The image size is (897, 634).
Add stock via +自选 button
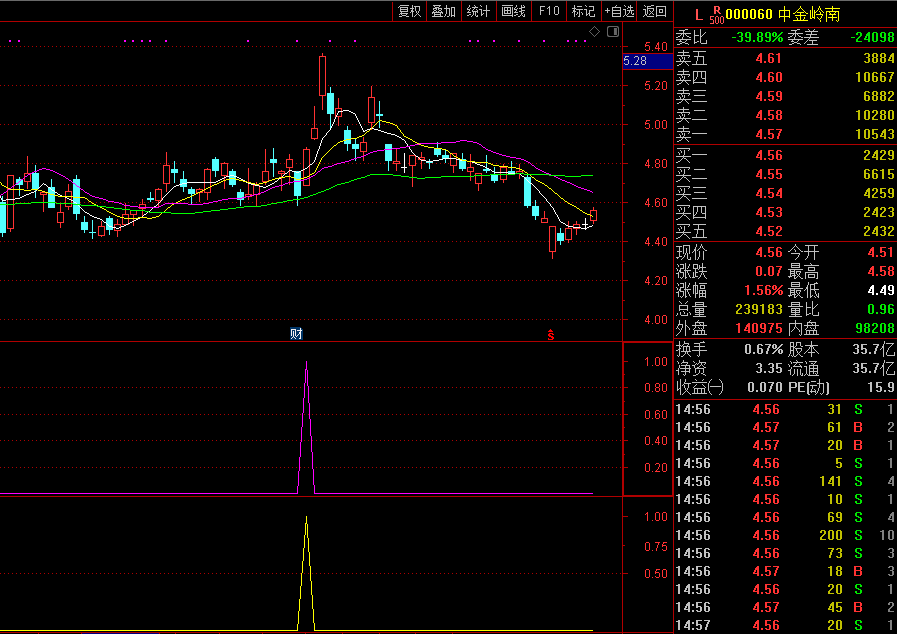coord(620,11)
